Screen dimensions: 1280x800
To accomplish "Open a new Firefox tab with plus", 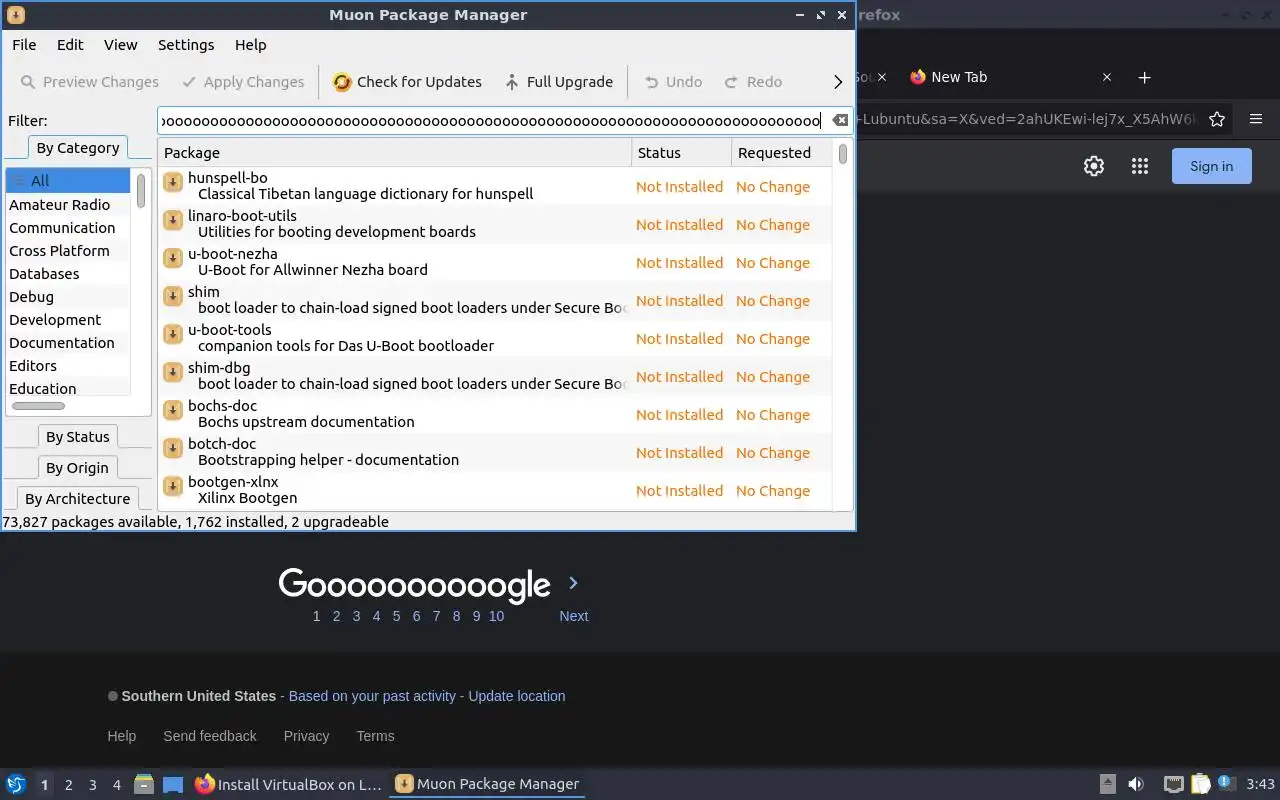I will pos(1145,77).
